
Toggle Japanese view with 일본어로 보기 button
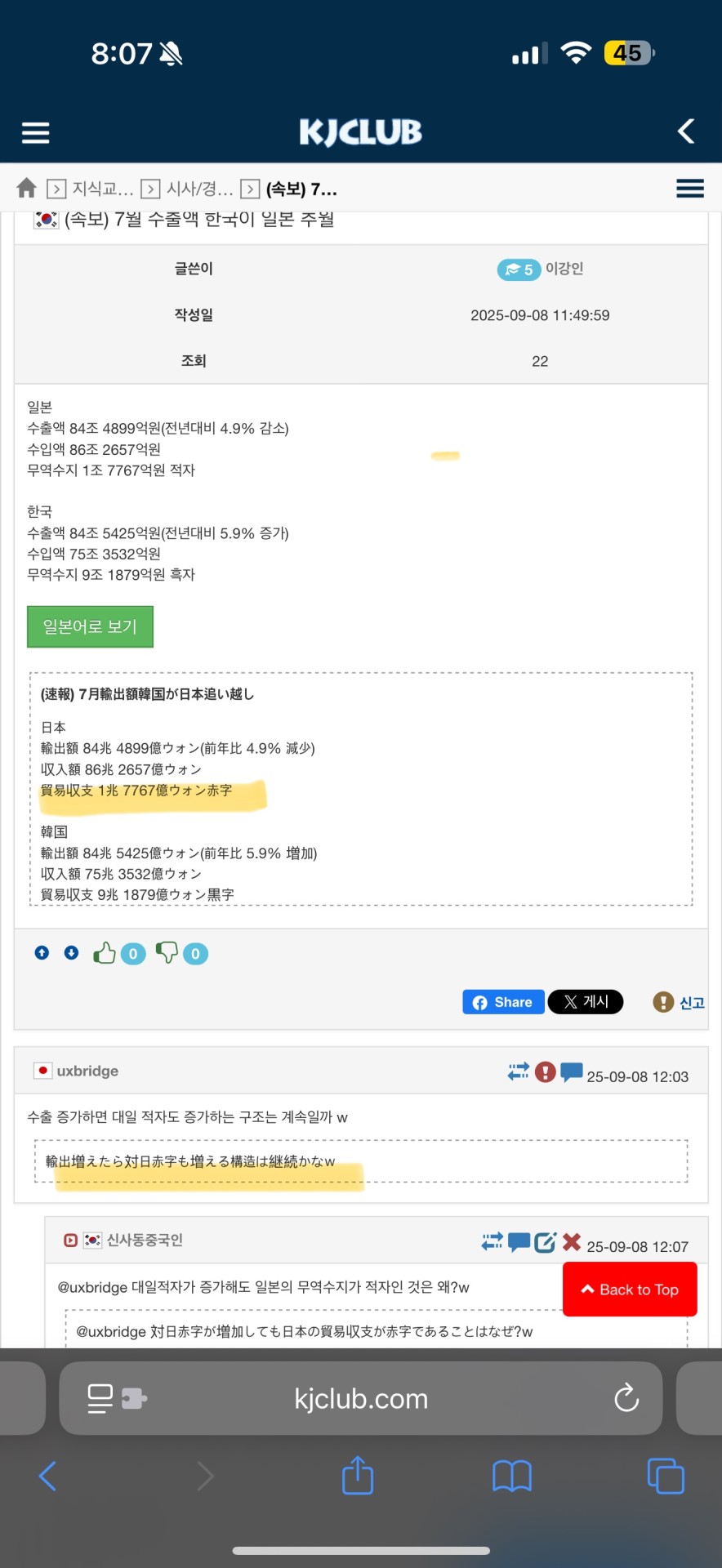[90, 626]
